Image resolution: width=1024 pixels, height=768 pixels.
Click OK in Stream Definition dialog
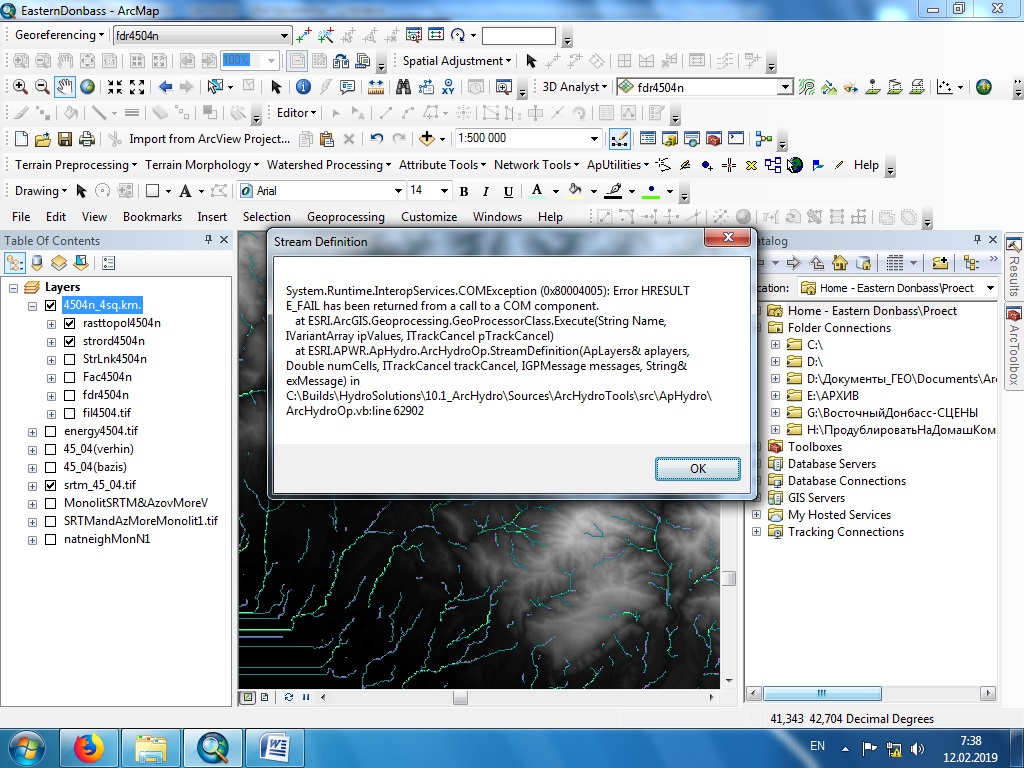697,469
